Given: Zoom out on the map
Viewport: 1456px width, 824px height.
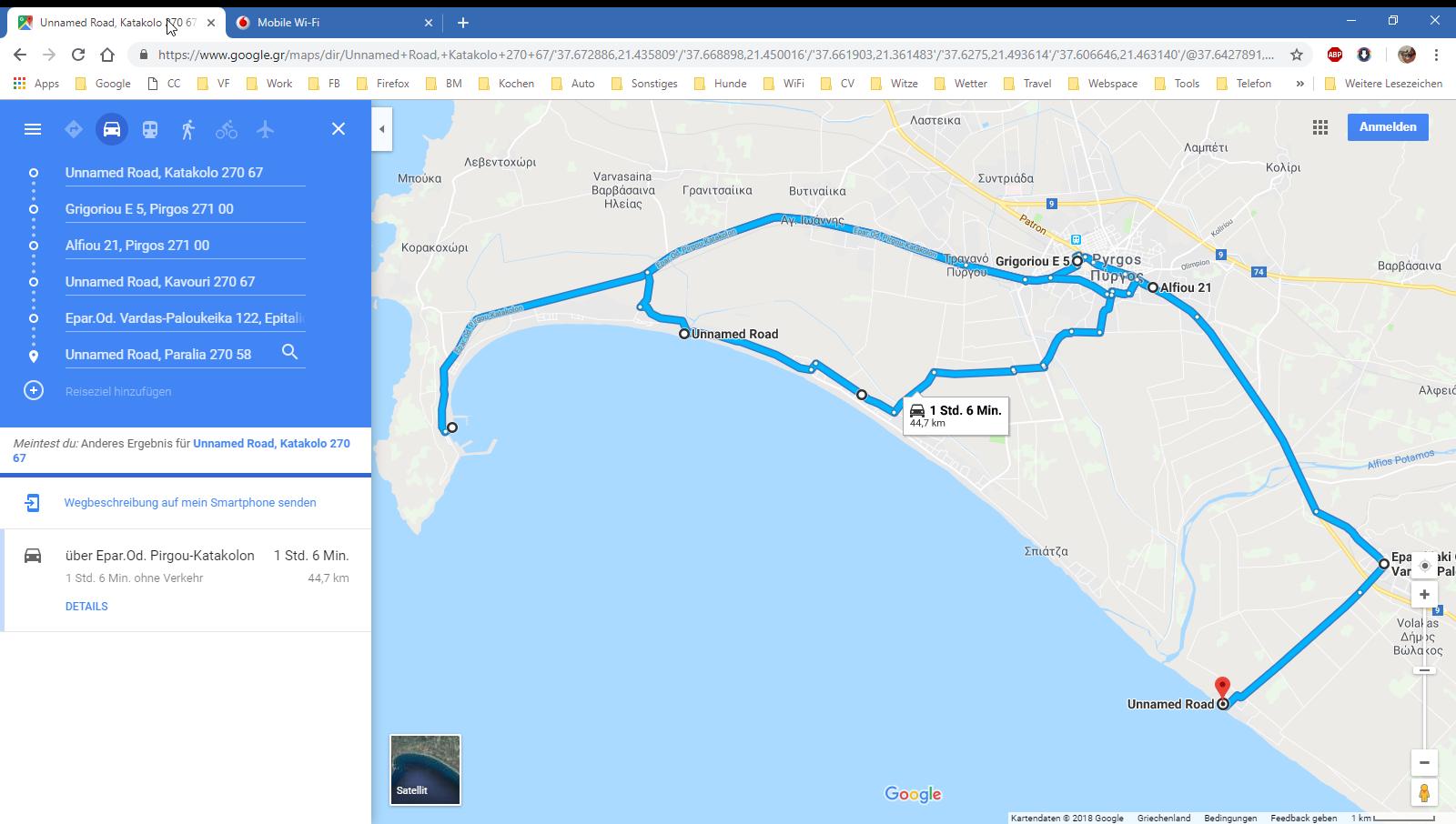Looking at the screenshot, I should [x=1424, y=762].
